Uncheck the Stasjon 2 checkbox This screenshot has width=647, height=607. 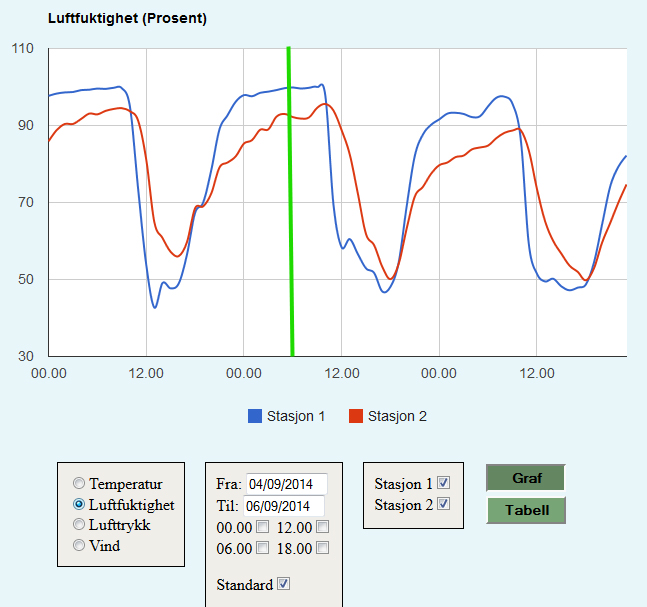(444, 504)
